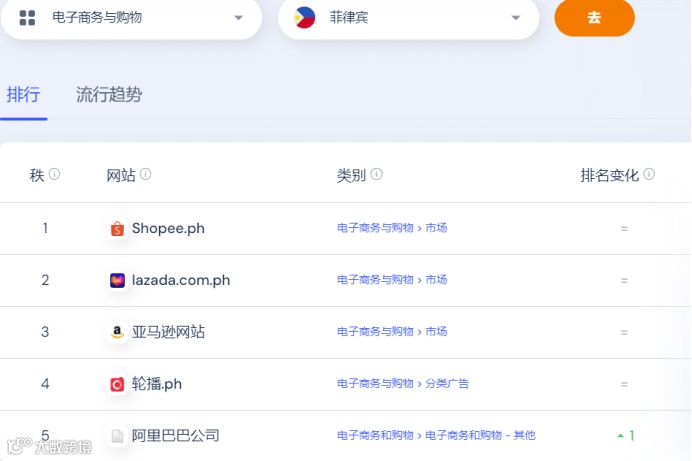Click the 轮播.ph red logo icon

click(x=117, y=384)
